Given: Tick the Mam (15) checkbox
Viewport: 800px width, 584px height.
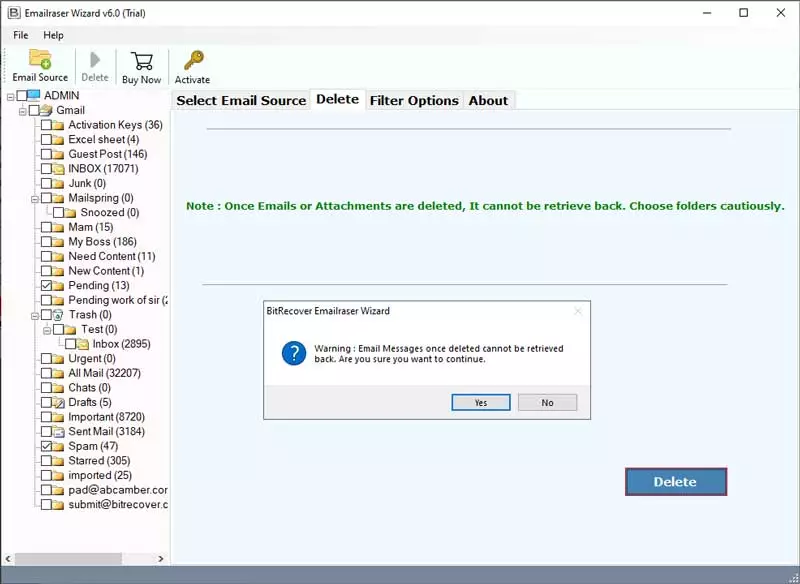Looking at the screenshot, I should (x=46, y=227).
